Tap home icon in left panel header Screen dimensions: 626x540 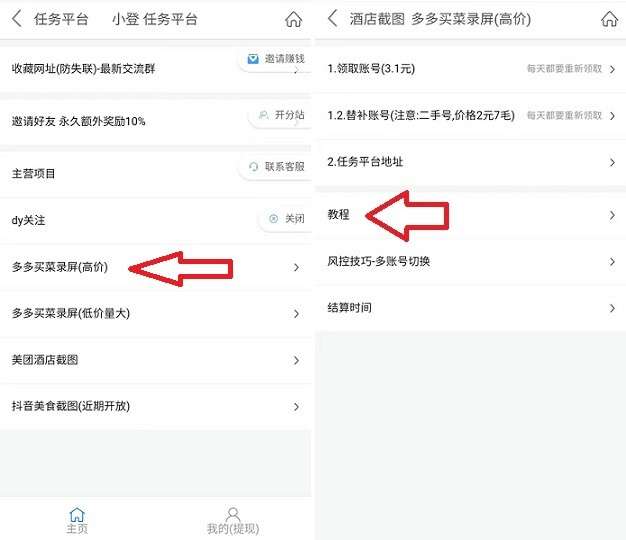coord(293,19)
